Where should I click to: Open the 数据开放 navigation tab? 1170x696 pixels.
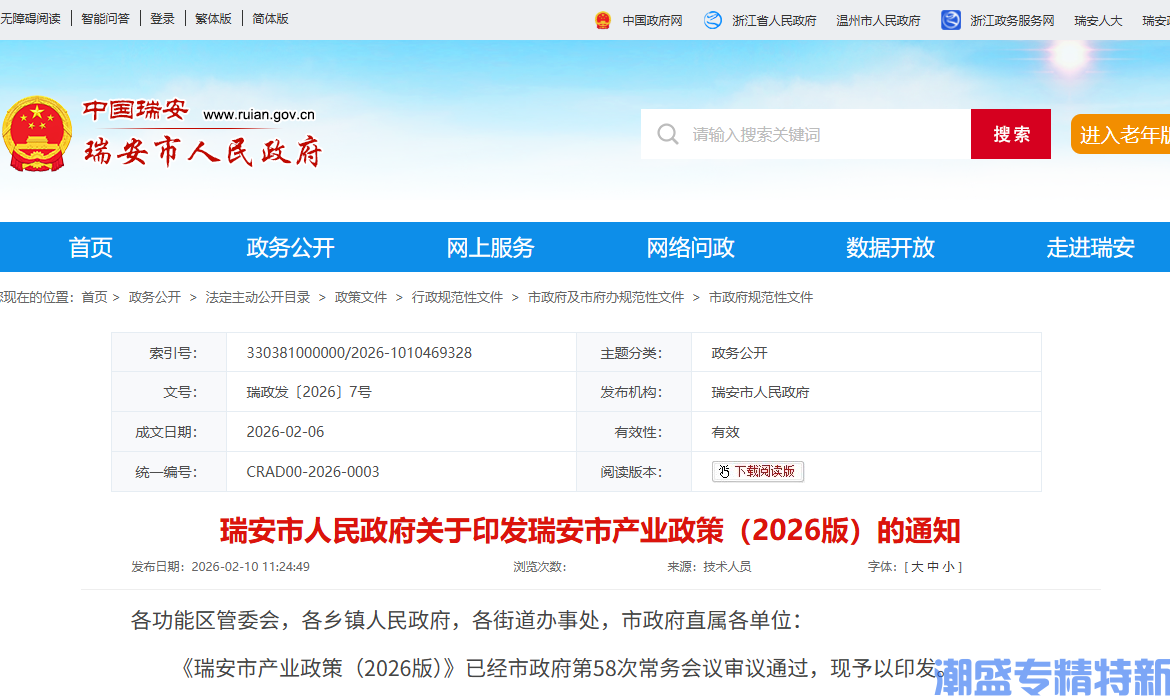pos(890,247)
